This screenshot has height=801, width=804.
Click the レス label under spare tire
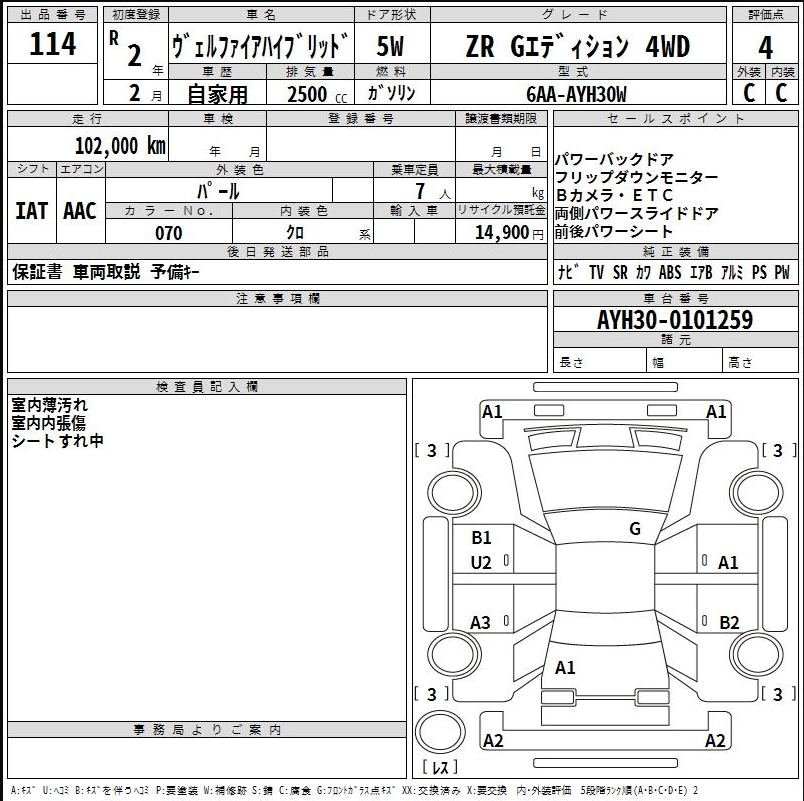point(440,767)
